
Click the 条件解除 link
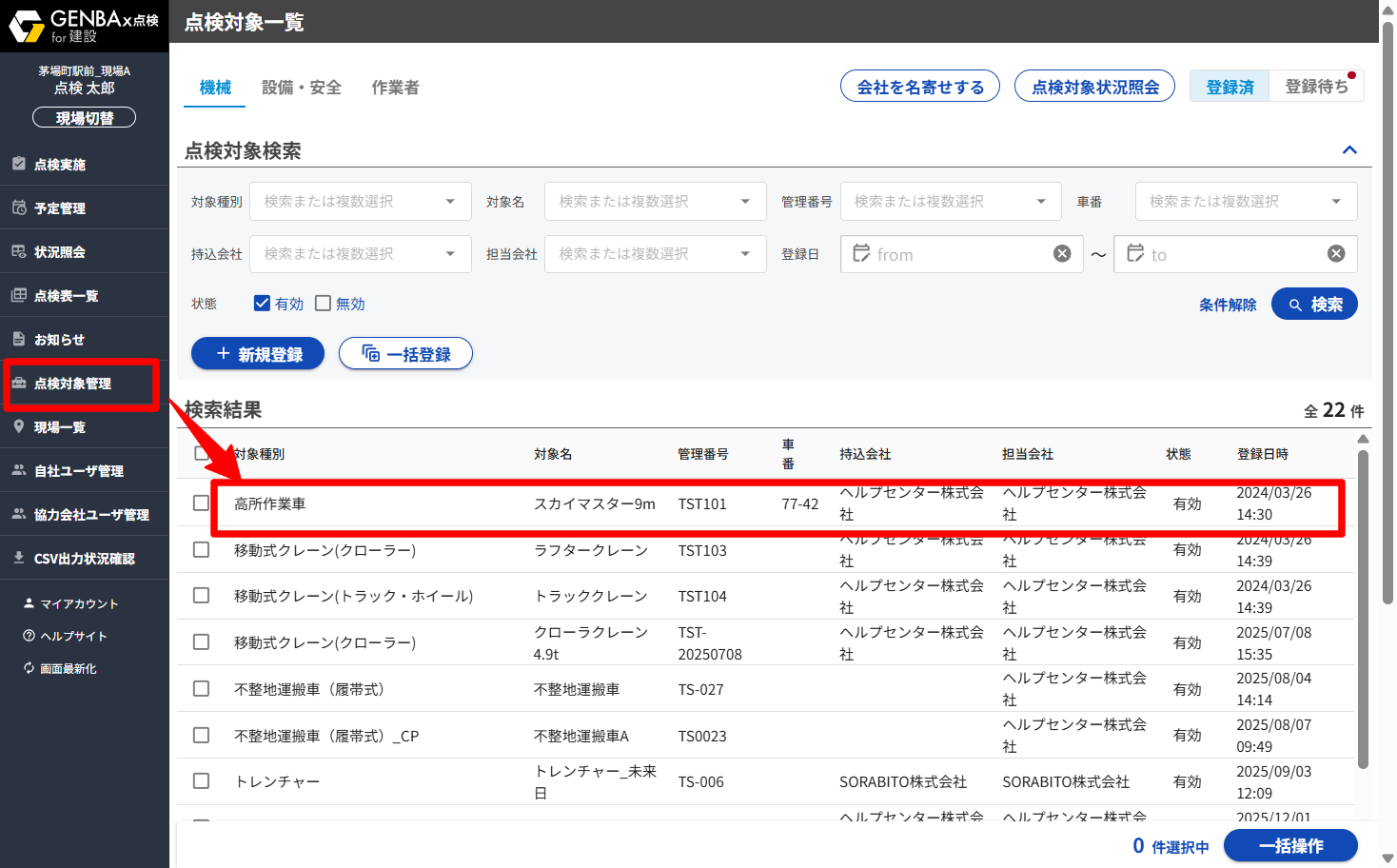(1228, 305)
